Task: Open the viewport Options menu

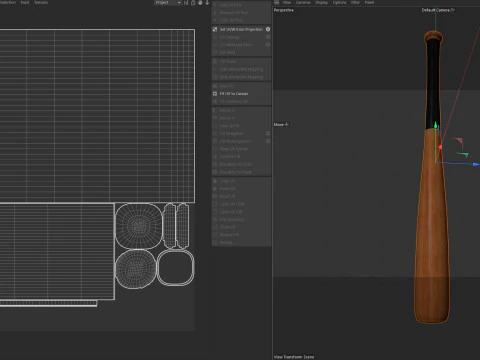Action: 339,2
